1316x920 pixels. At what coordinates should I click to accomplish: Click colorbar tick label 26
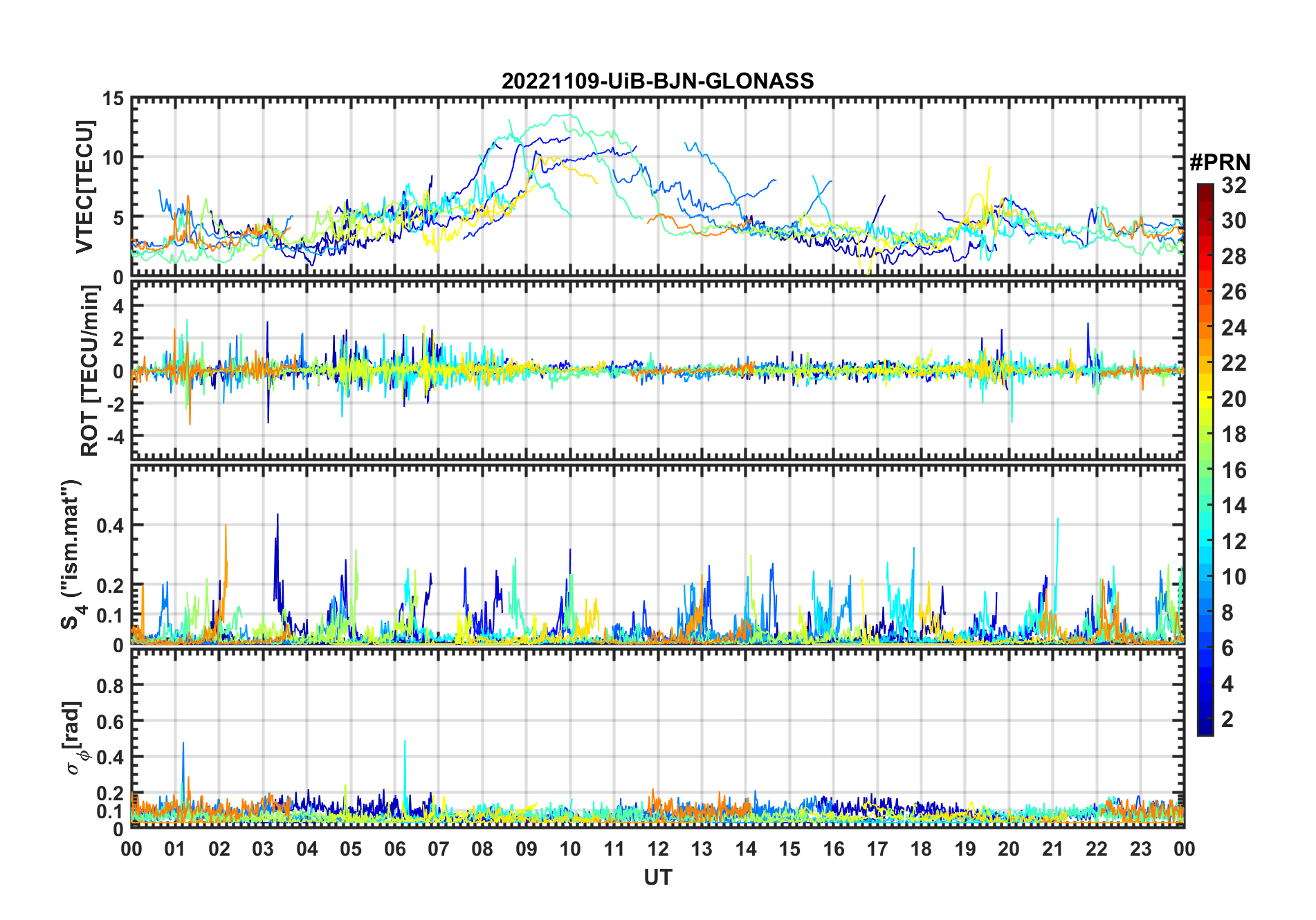click(1234, 292)
